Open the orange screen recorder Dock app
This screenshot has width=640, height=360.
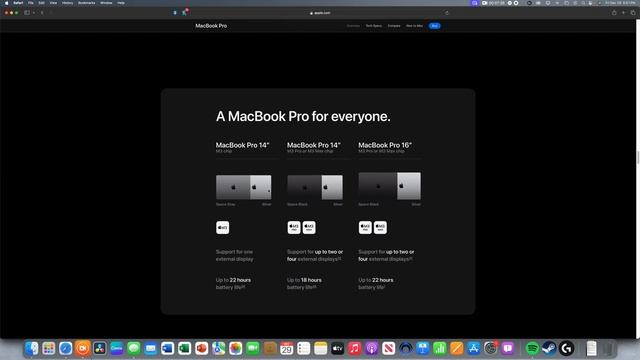[x=83, y=348]
